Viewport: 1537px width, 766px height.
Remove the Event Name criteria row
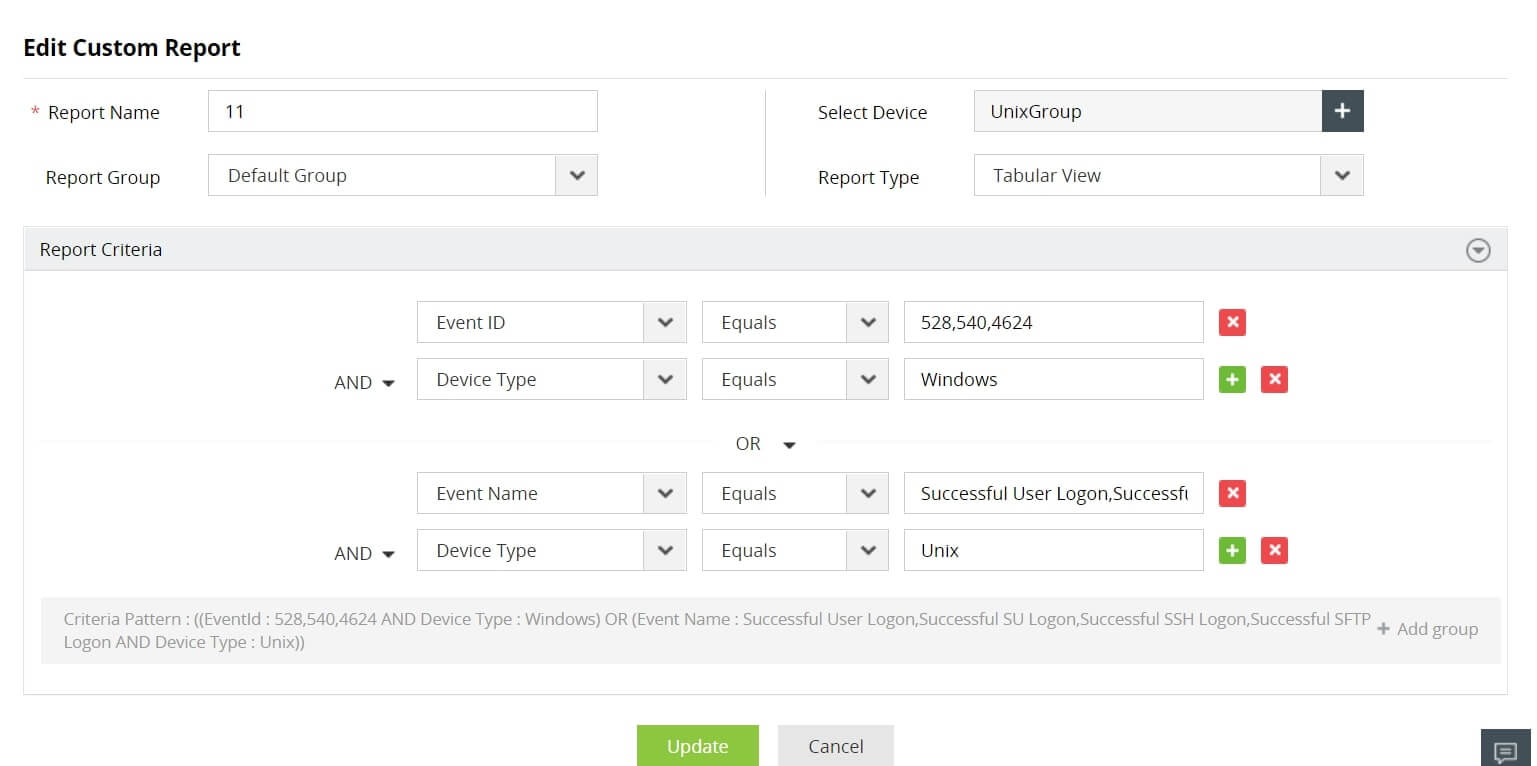[1232, 494]
